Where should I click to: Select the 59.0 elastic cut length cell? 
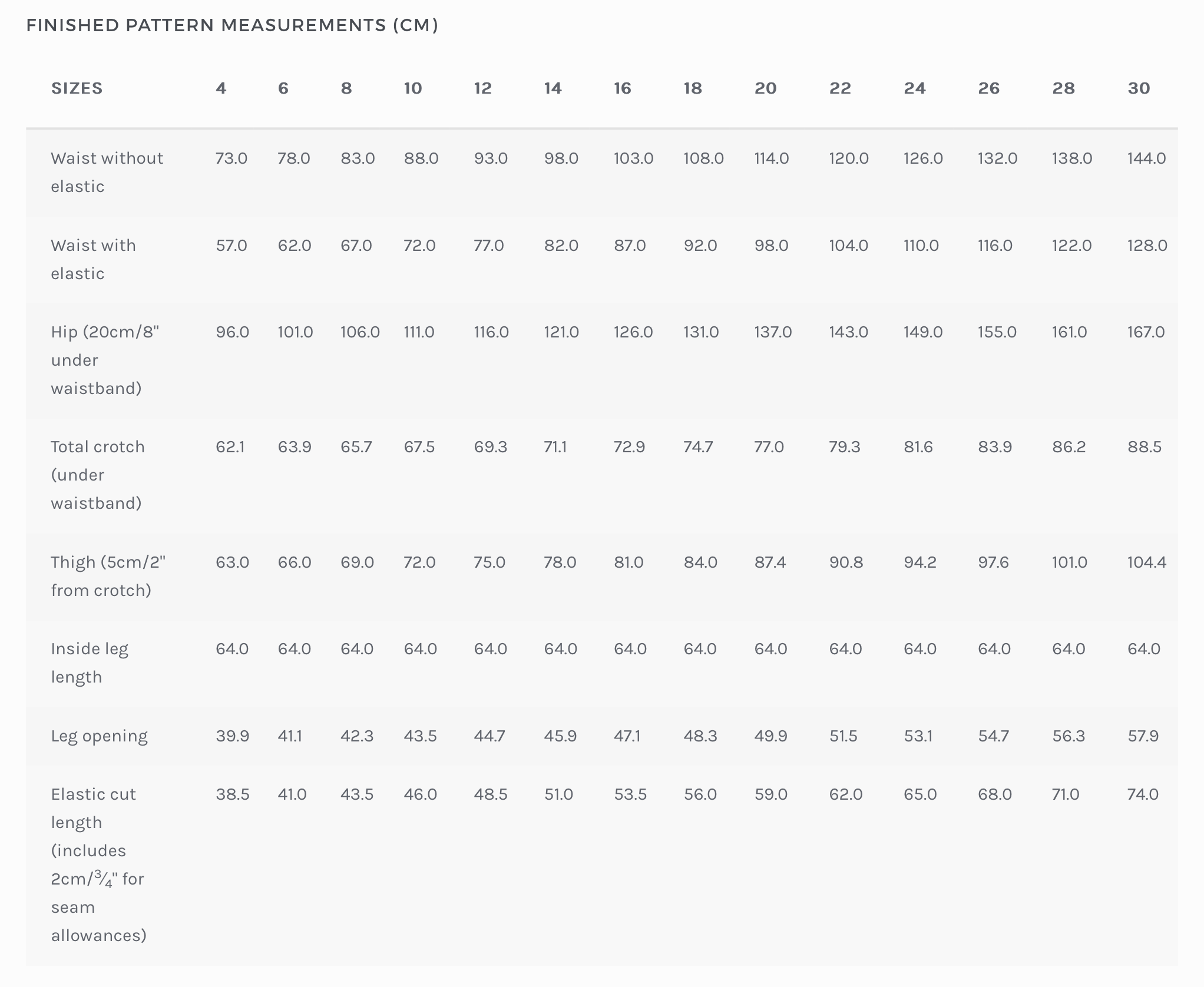click(770, 794)
